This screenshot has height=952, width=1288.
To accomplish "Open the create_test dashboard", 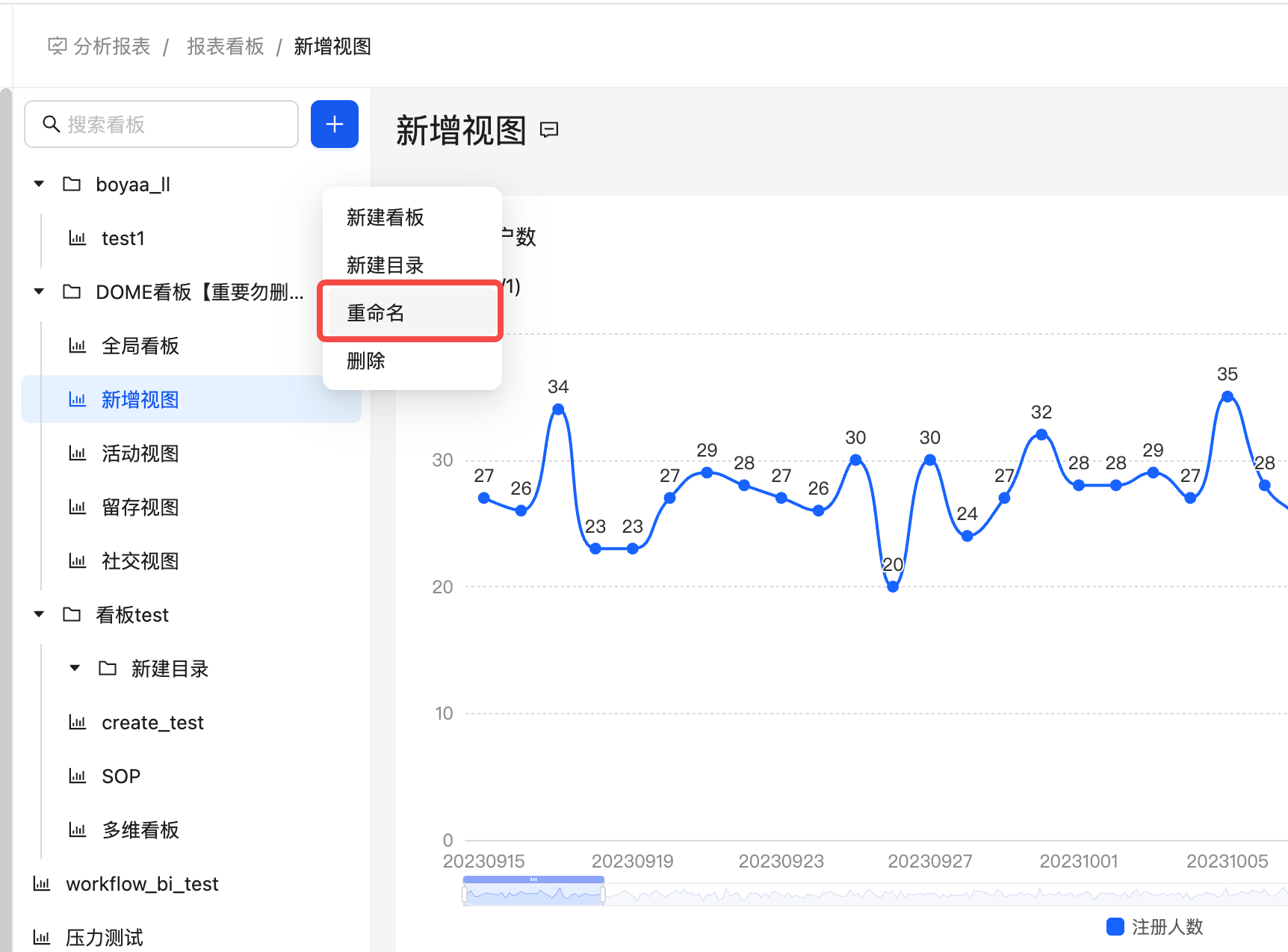I will coord(152,723).
